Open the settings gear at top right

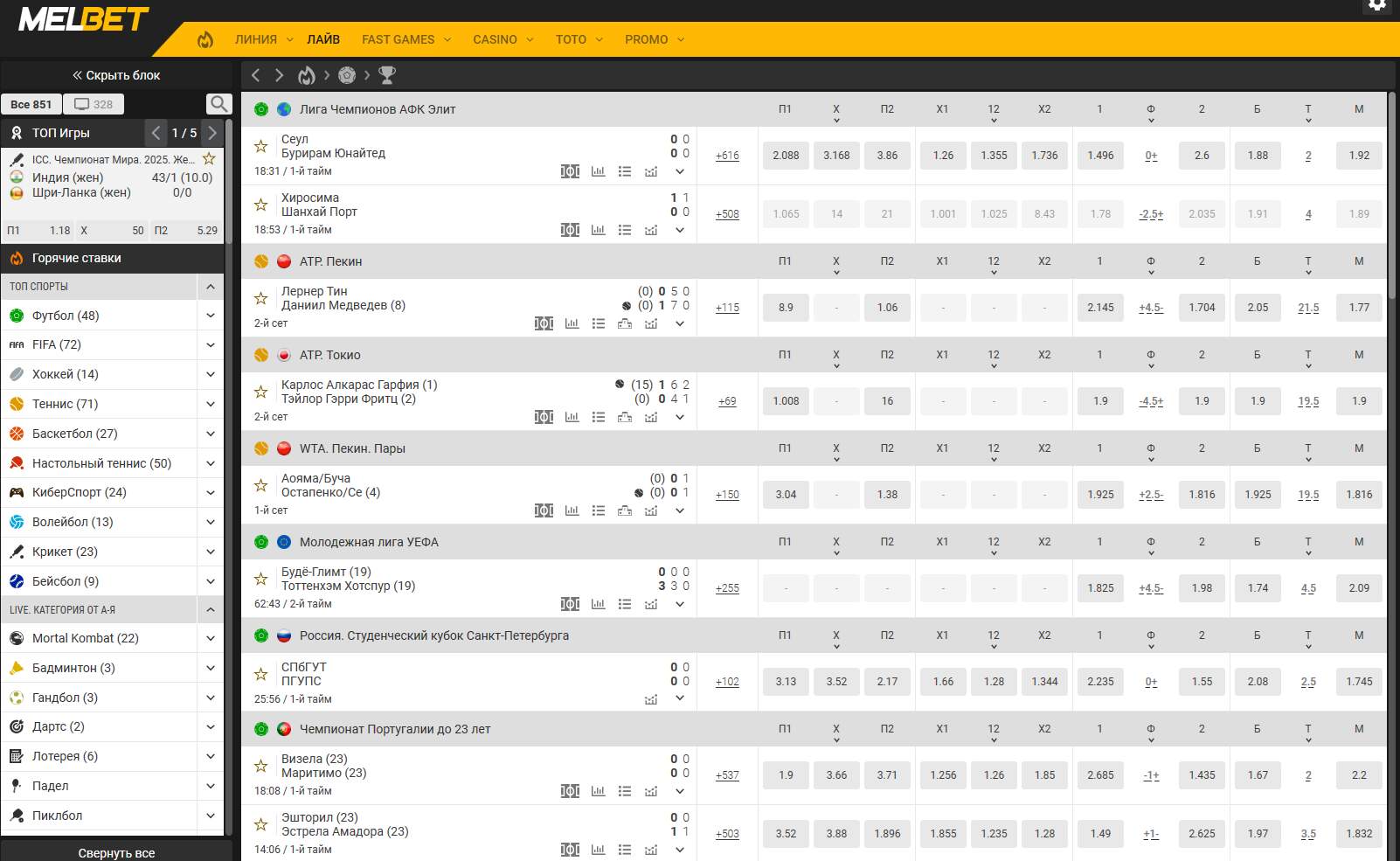point(1377,4)
